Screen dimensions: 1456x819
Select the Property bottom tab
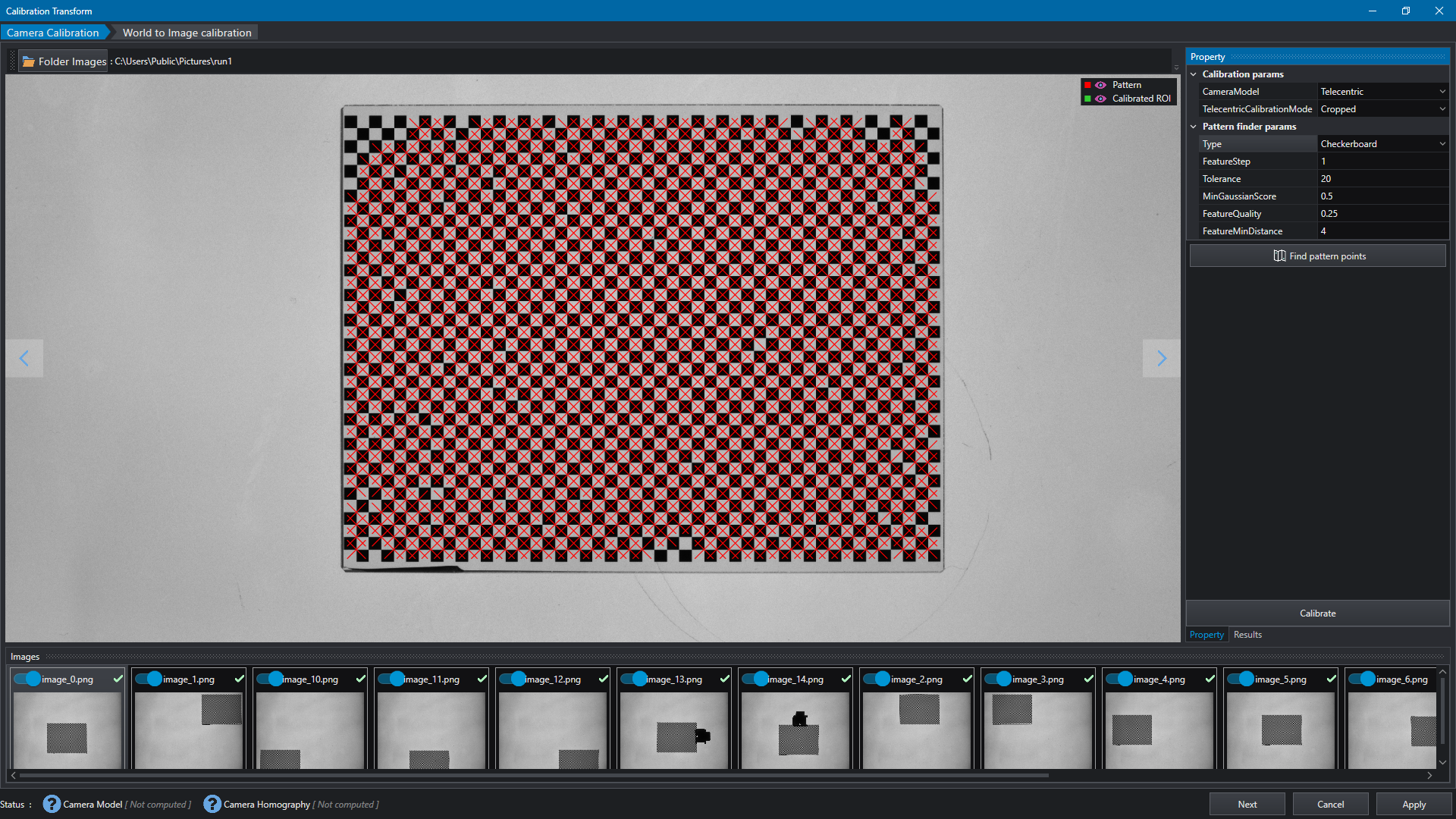coord(1207,635)
